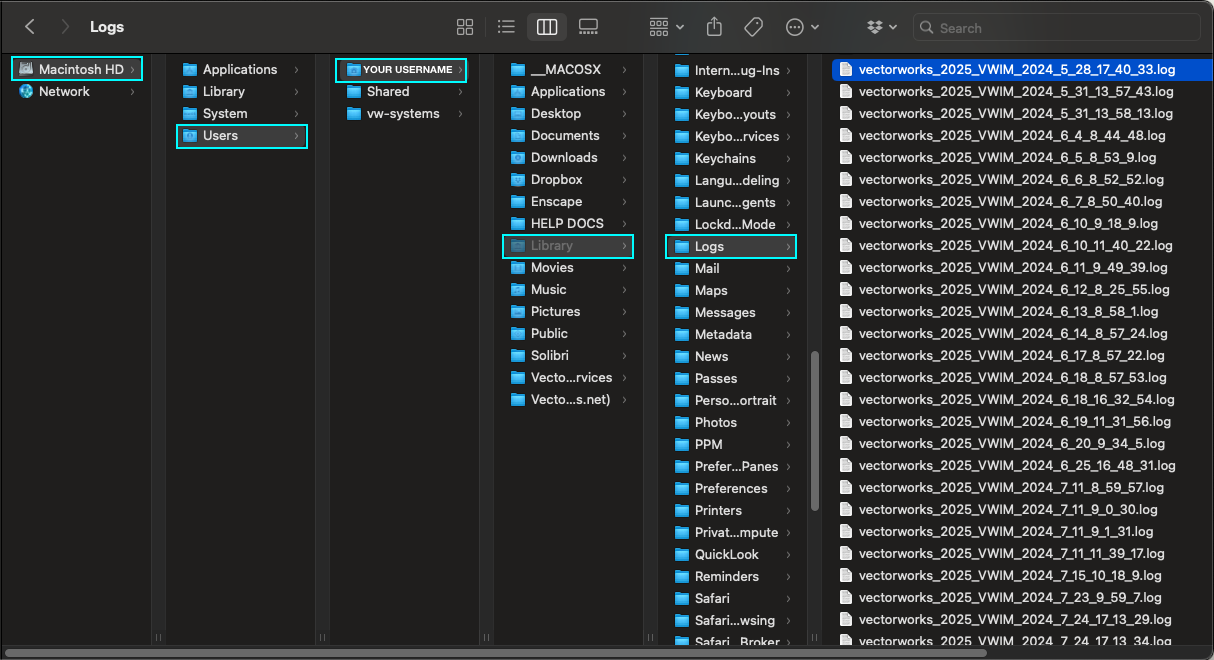1214x660 pixels.
Task: Select the column view button
Action: 547,27
